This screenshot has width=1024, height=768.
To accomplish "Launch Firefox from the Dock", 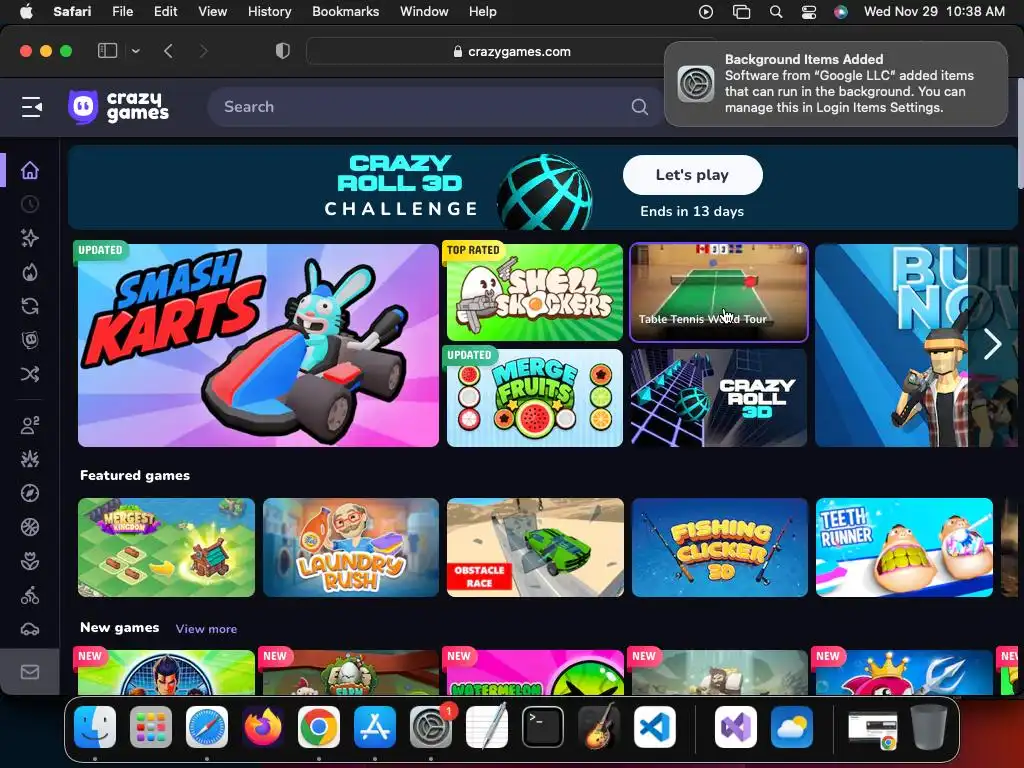I will coord(263,727).
